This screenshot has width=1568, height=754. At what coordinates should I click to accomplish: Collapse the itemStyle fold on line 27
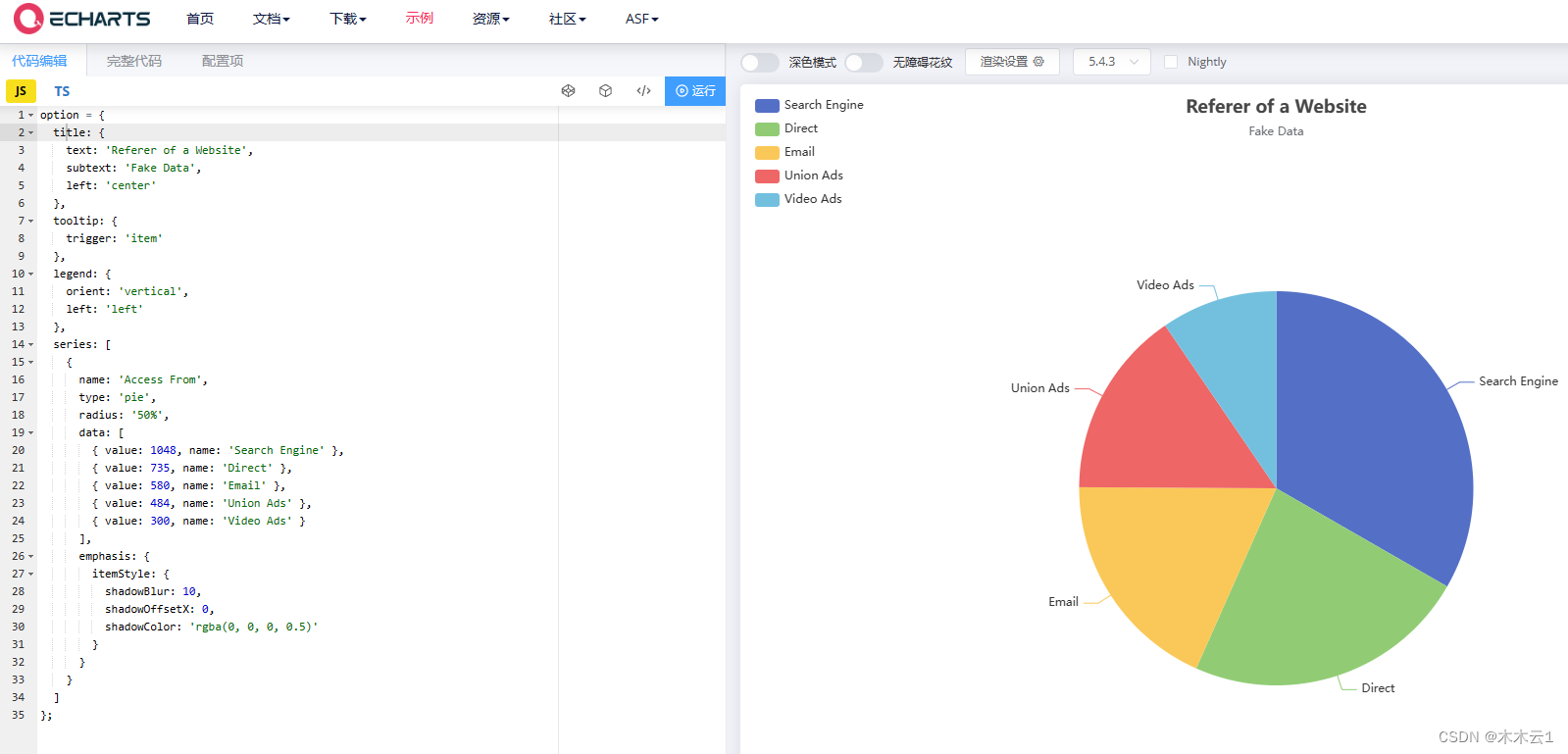click(x=31, y=574)
